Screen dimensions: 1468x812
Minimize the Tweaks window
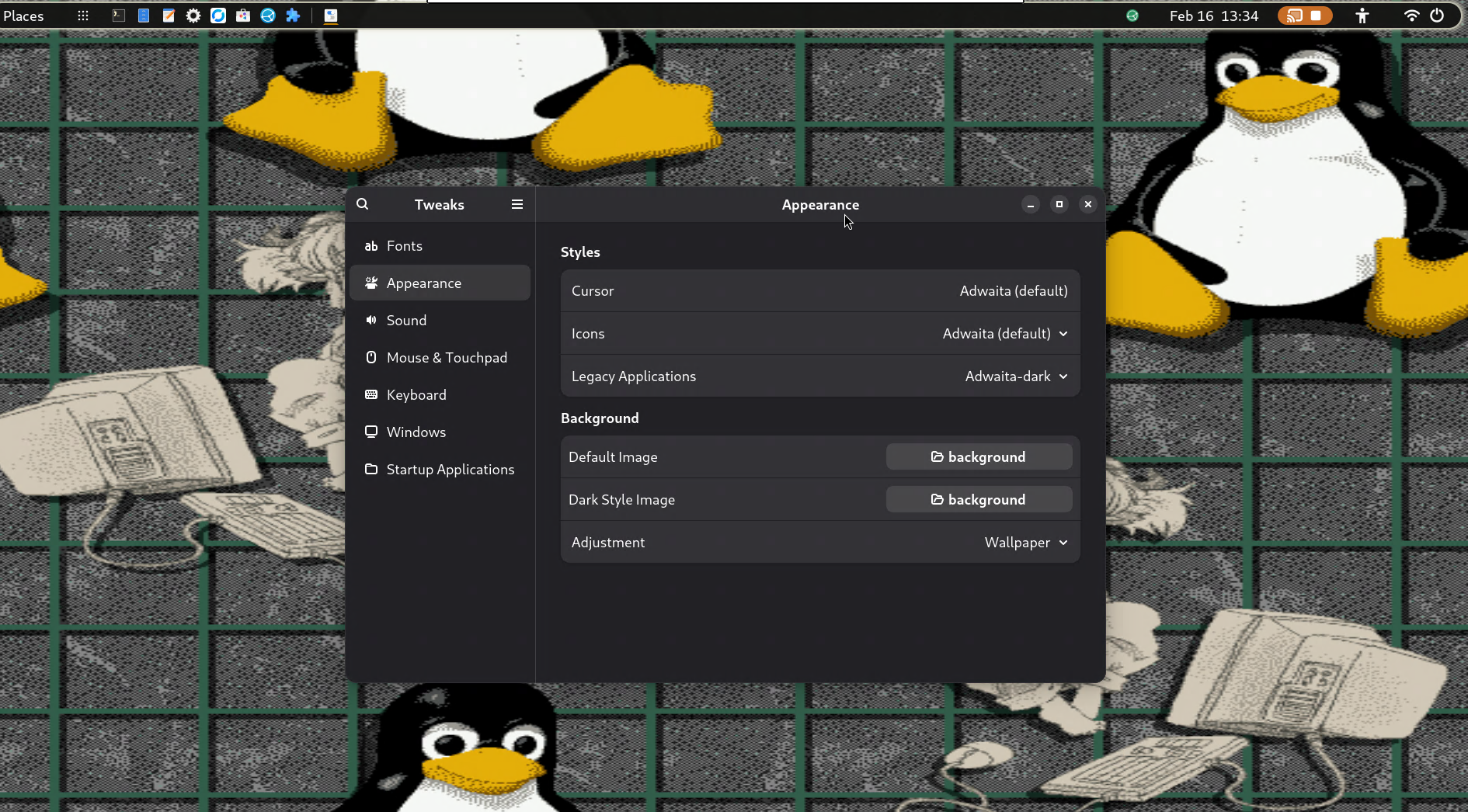(x=1031, y=205)
